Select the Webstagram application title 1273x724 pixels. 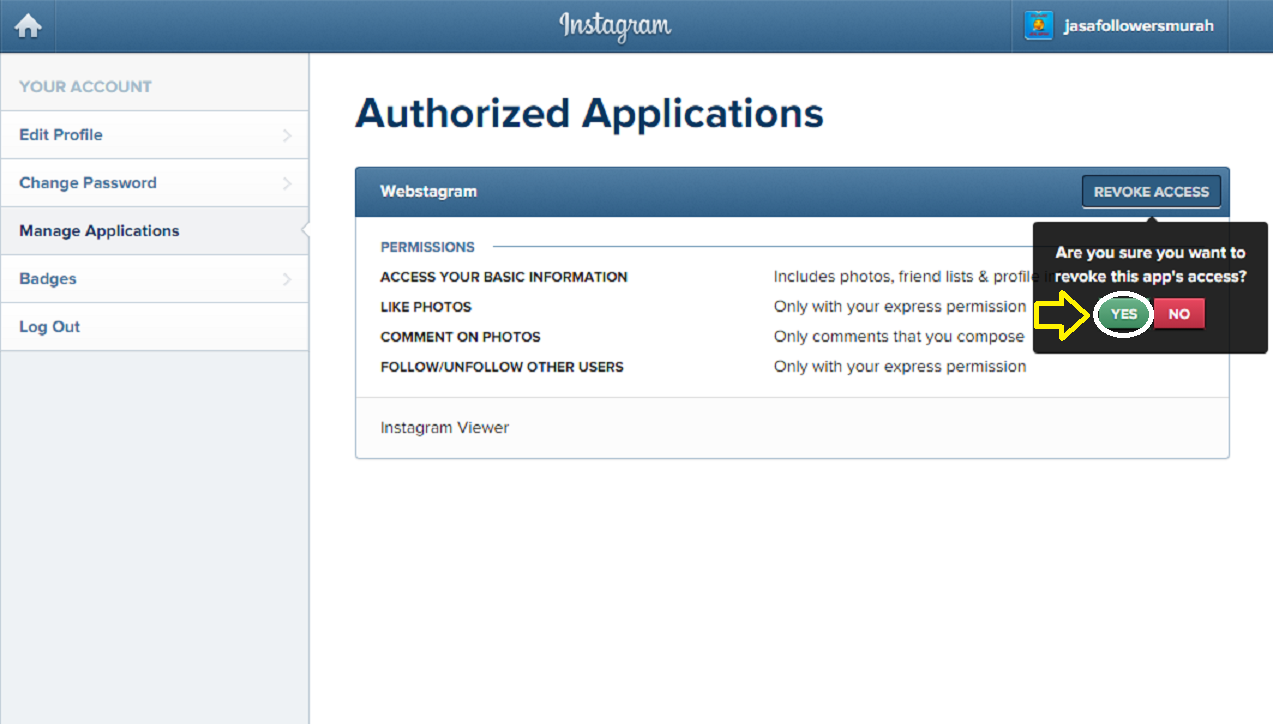[428, 191]
